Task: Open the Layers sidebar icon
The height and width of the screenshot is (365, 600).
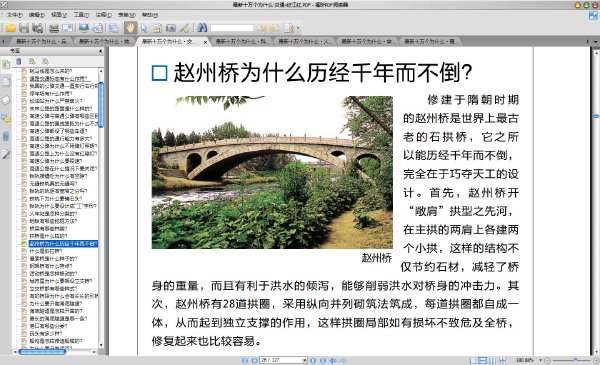Action: [x=6, y=100]
